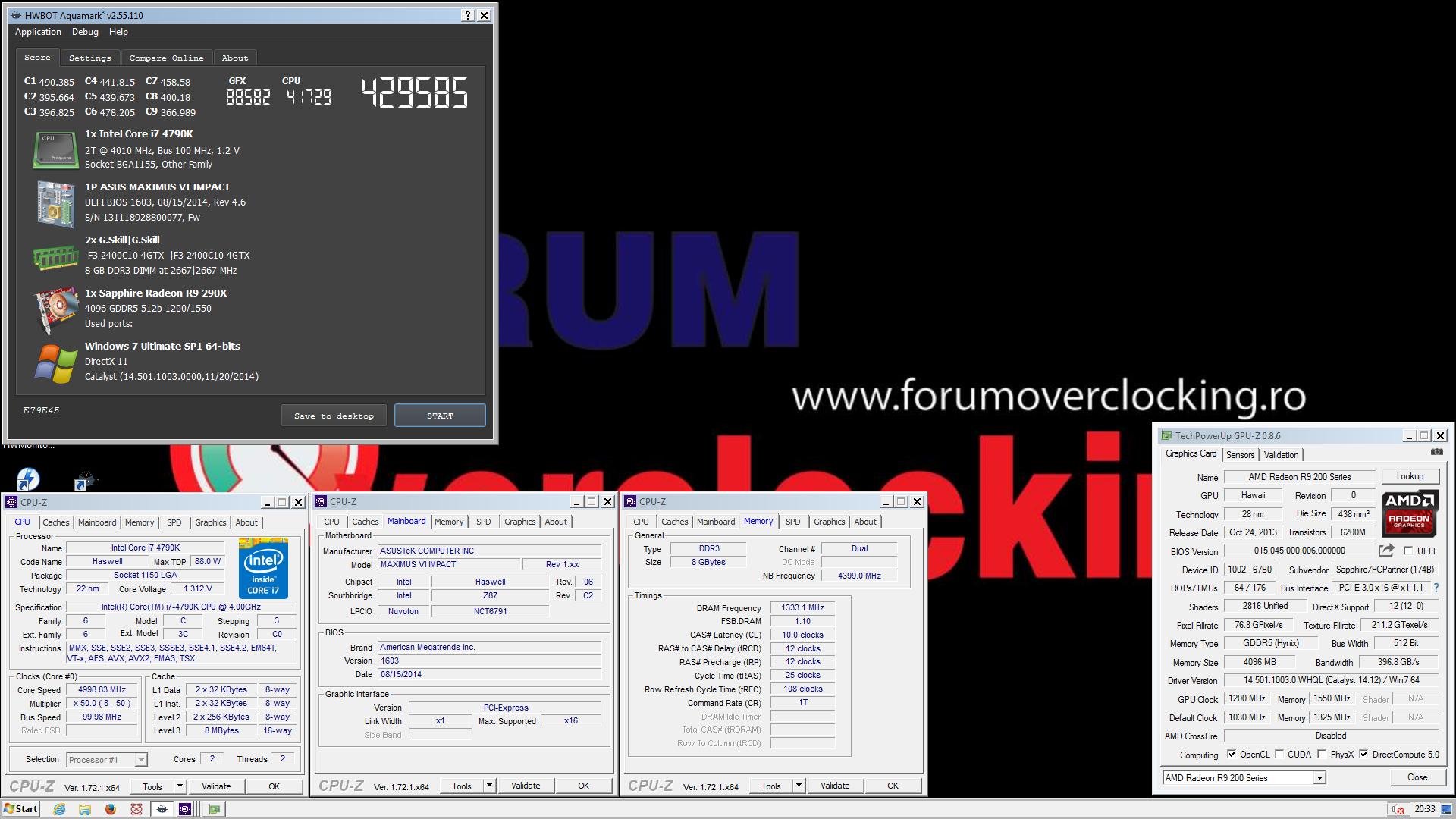The width and height of the screenshot is (1456, 819).
Task: Switch to the Settings tab in HWBOT
Action: (x=89, y=58)
